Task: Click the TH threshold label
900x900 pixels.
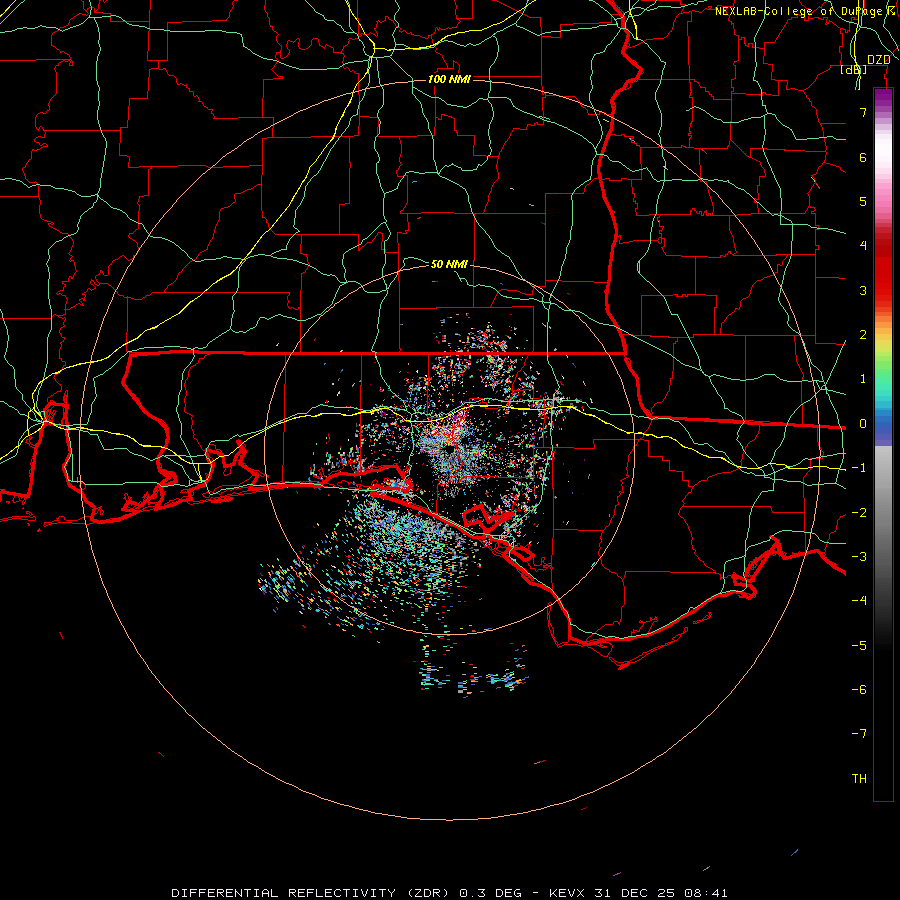Action: pos(859,778)
